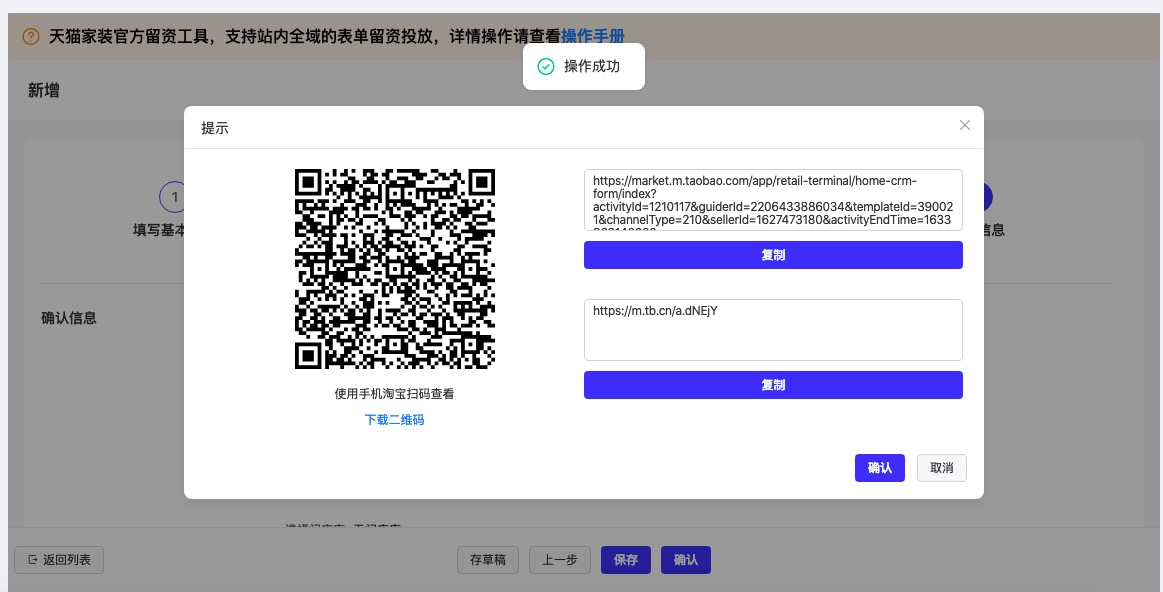
Task: Click the 操作成功 toast message
Action: pos(584,67)
